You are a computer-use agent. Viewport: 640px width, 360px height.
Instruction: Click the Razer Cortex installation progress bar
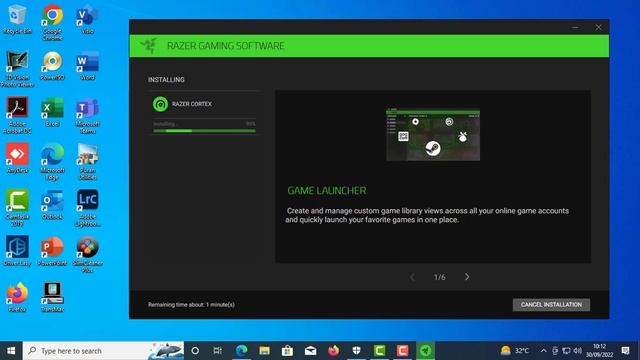click(204, 131)
